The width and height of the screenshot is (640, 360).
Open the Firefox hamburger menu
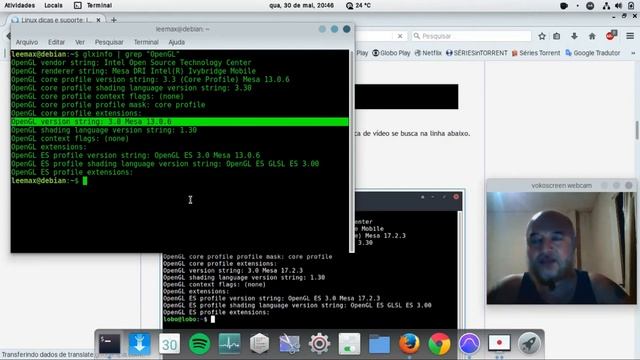click(630, 36)
